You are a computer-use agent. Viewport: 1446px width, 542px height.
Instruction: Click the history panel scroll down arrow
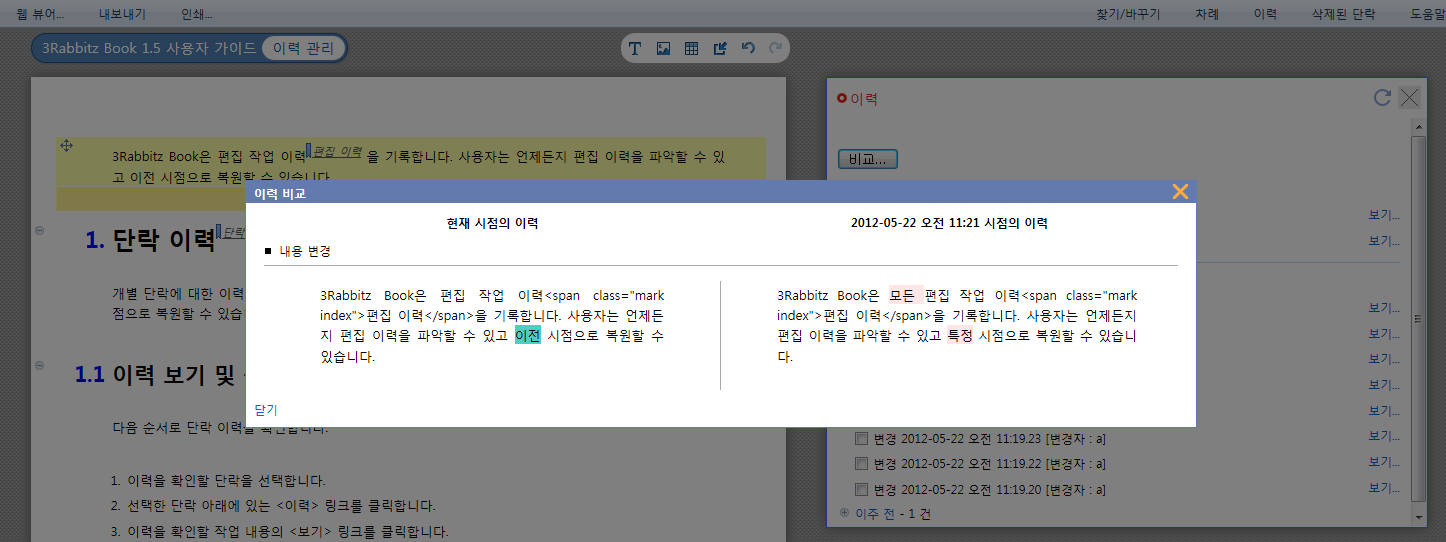pos(1418,516)
